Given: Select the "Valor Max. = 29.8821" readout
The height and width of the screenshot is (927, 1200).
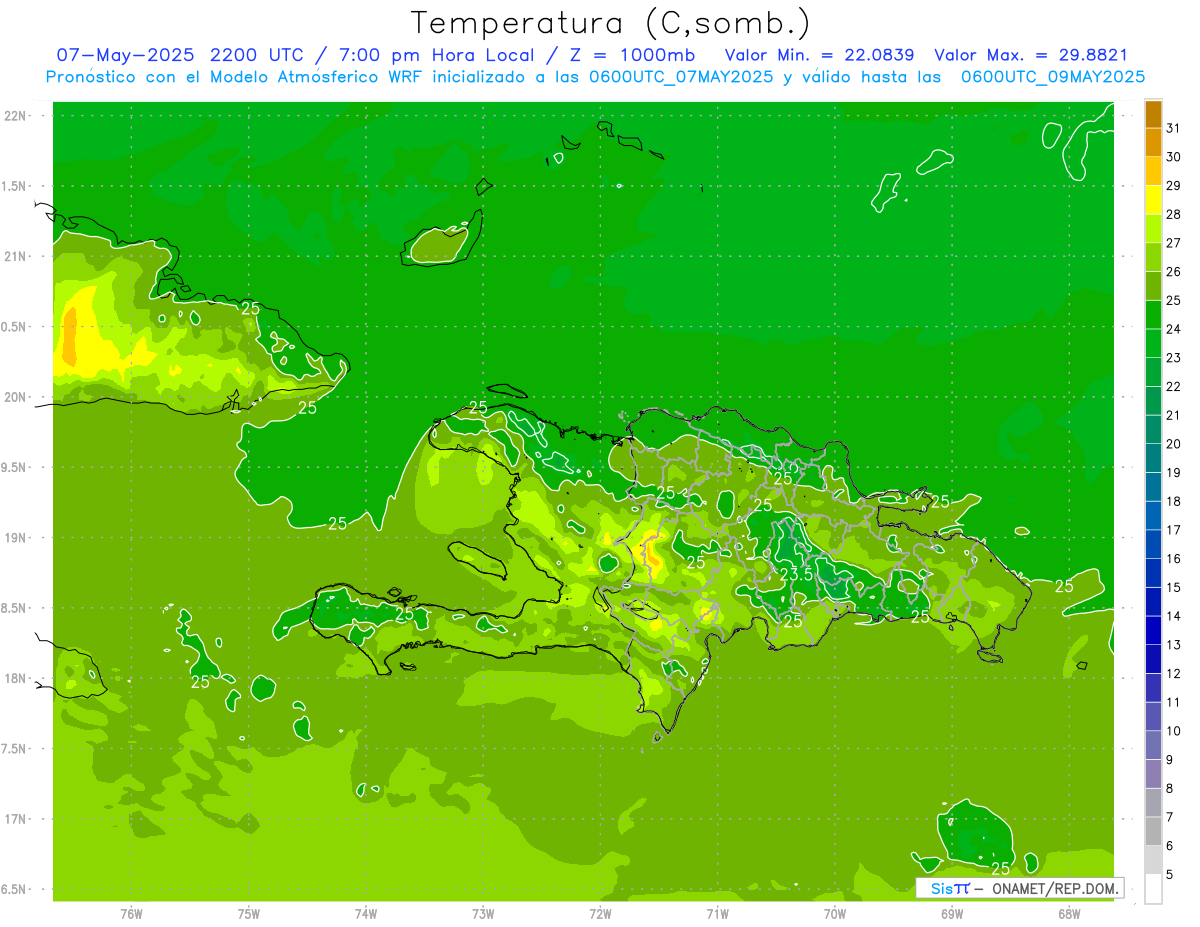Looking at the screenshot, I should tap(1030, 54).
